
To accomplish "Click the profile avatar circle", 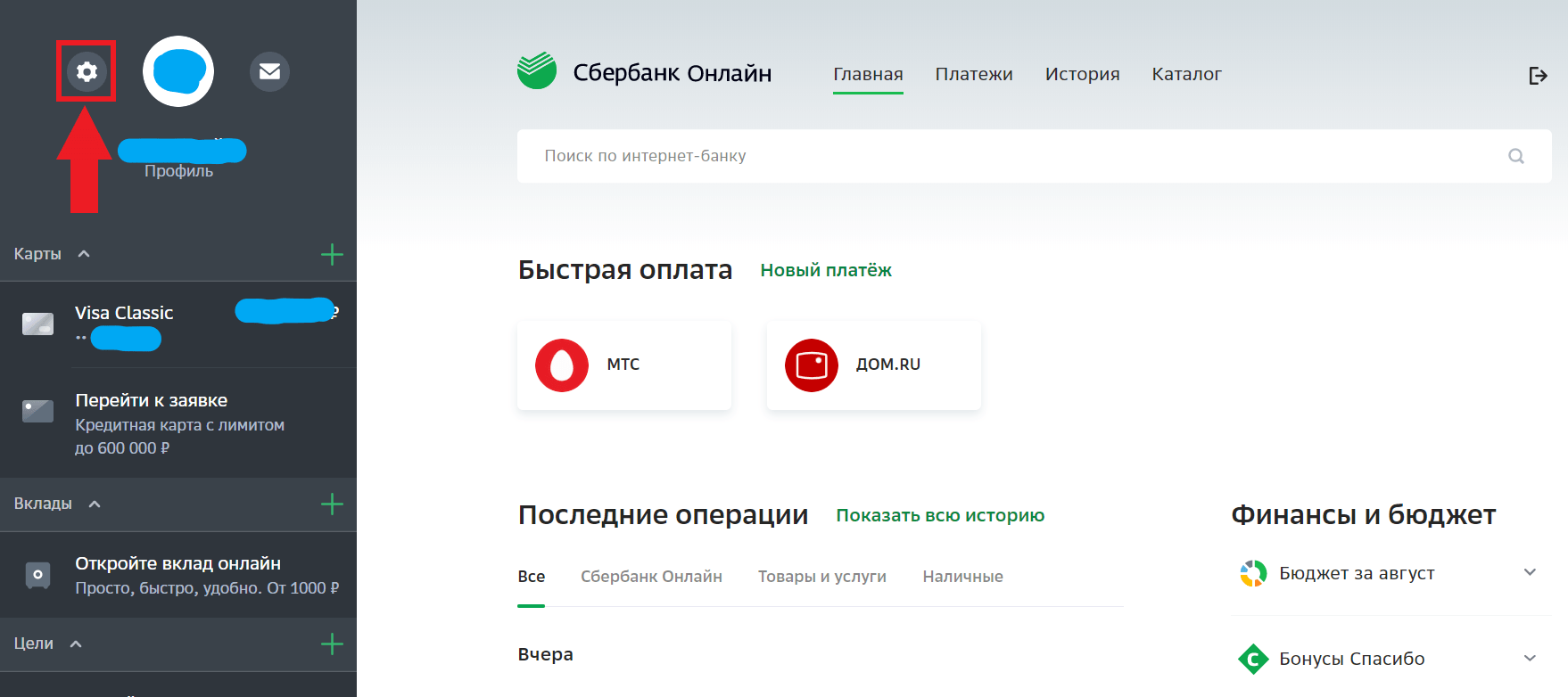I will pyautogui.click(x=178, y=71).
